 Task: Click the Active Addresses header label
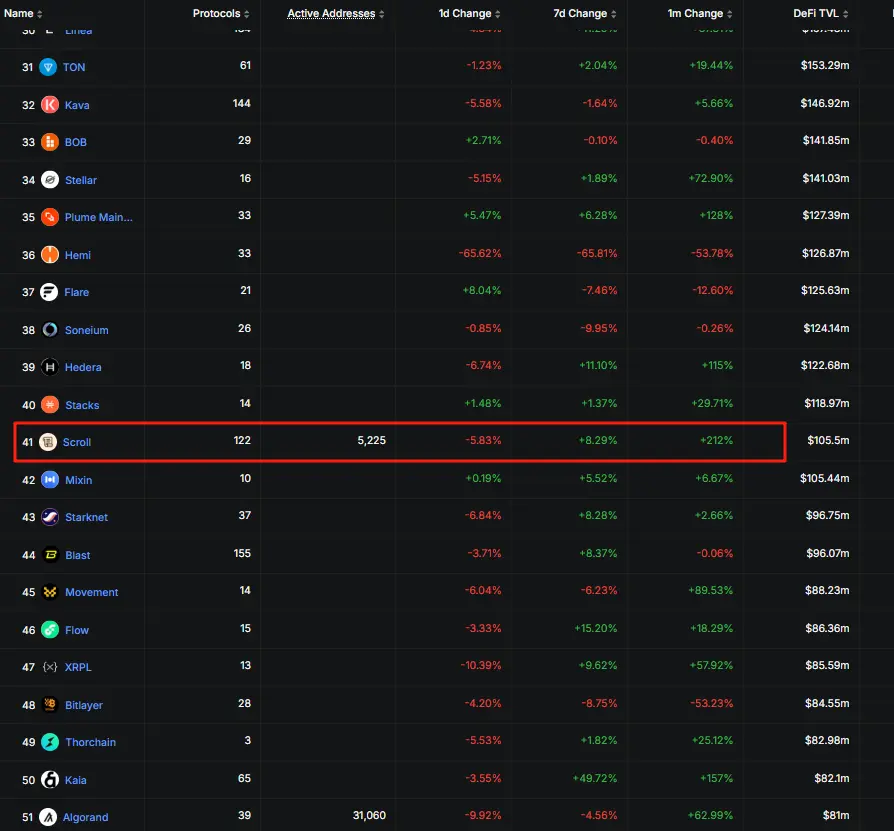point(331,13)
